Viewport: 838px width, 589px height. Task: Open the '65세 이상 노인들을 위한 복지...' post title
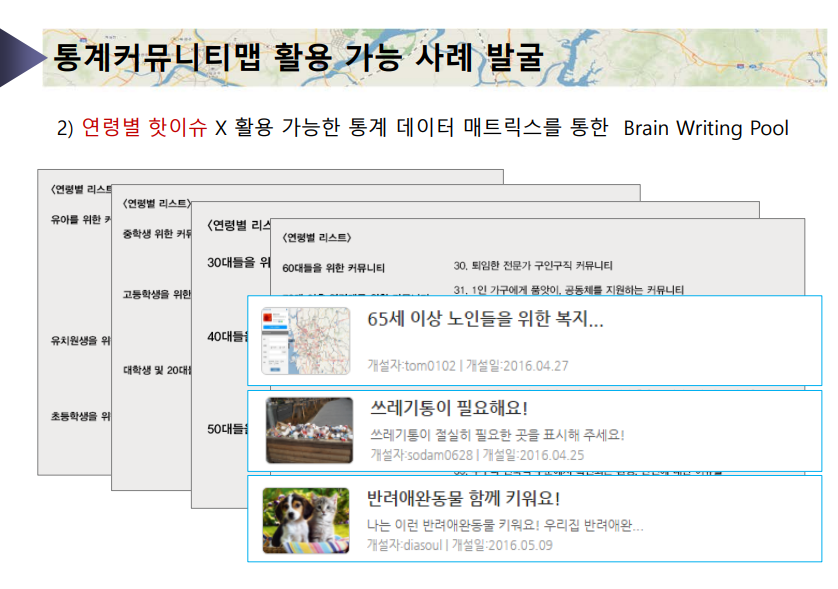click(x=485, y=320)
